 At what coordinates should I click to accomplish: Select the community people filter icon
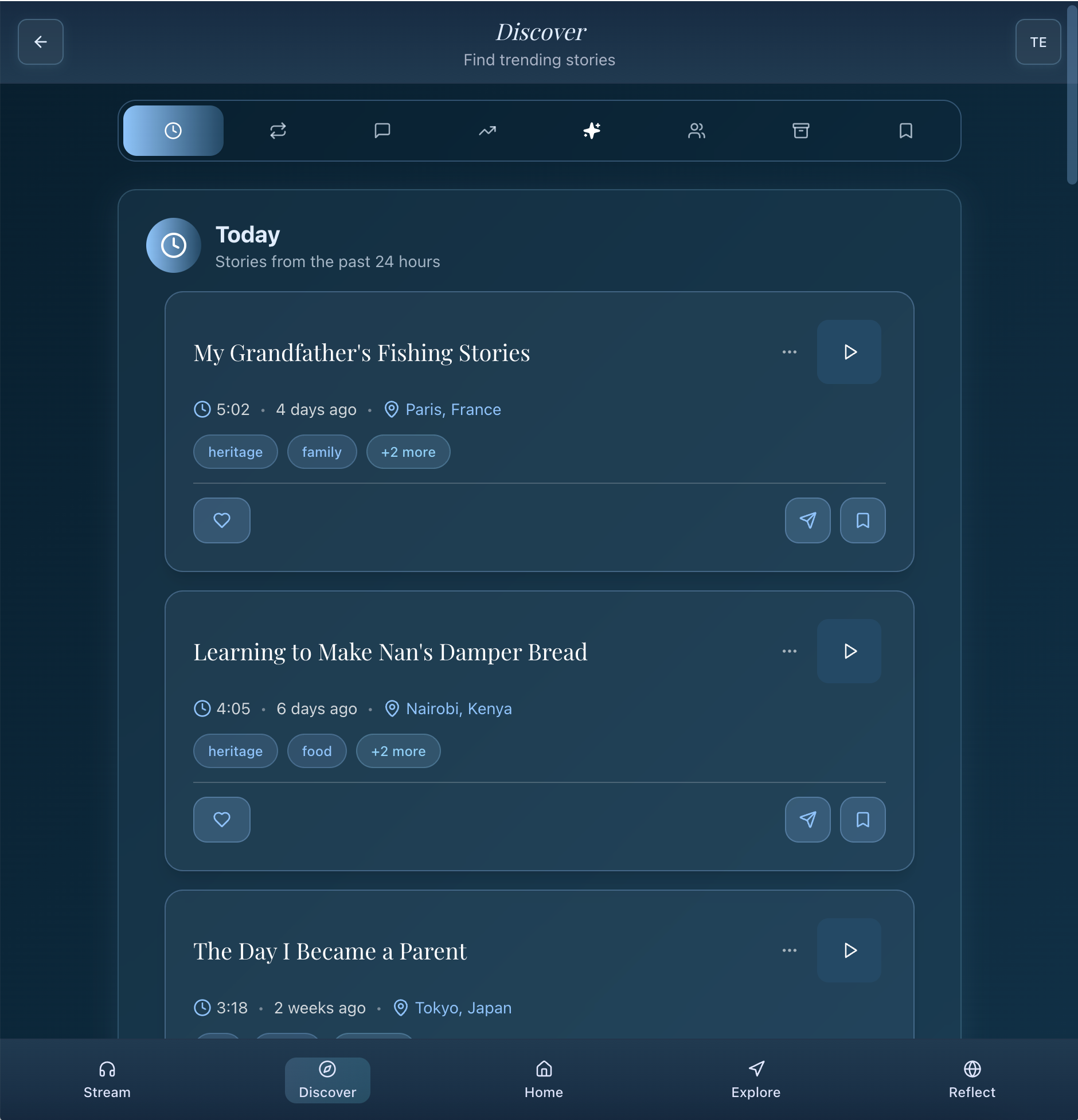pos(696,131)
